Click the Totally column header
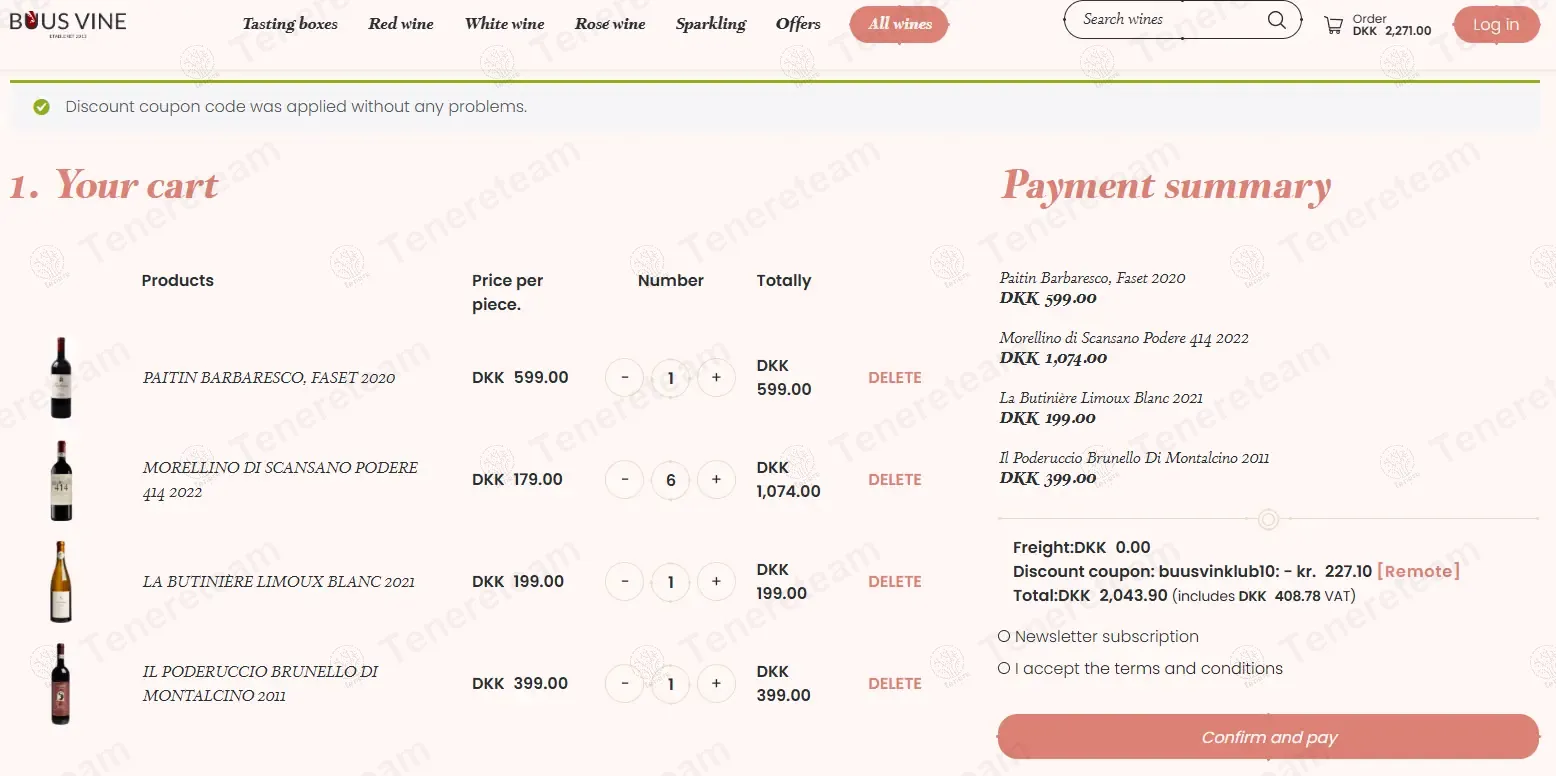The height and width of the screenshot is (776, 1556). [x=784, y=281]
